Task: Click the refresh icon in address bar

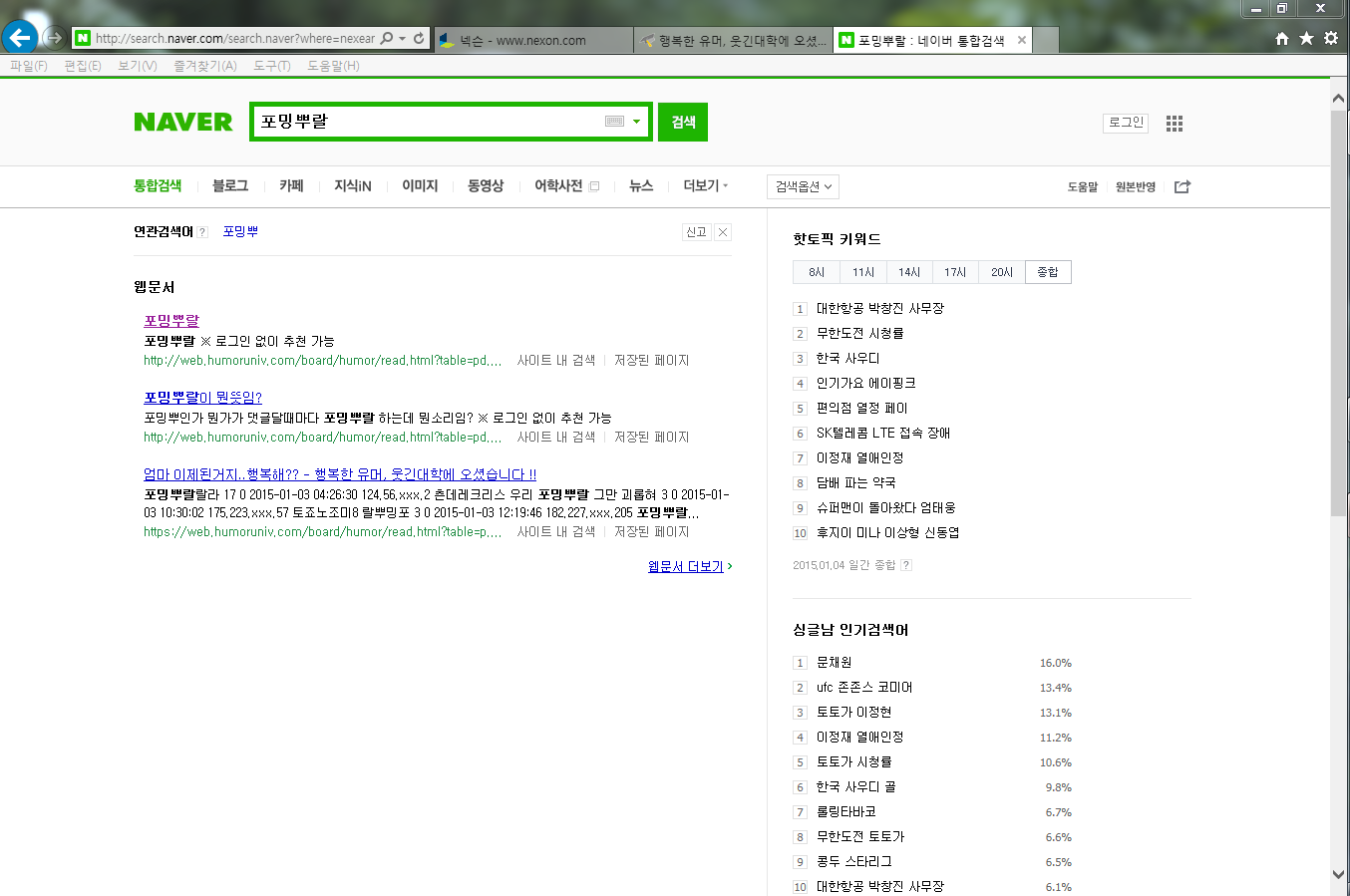Action: (419, 39)
